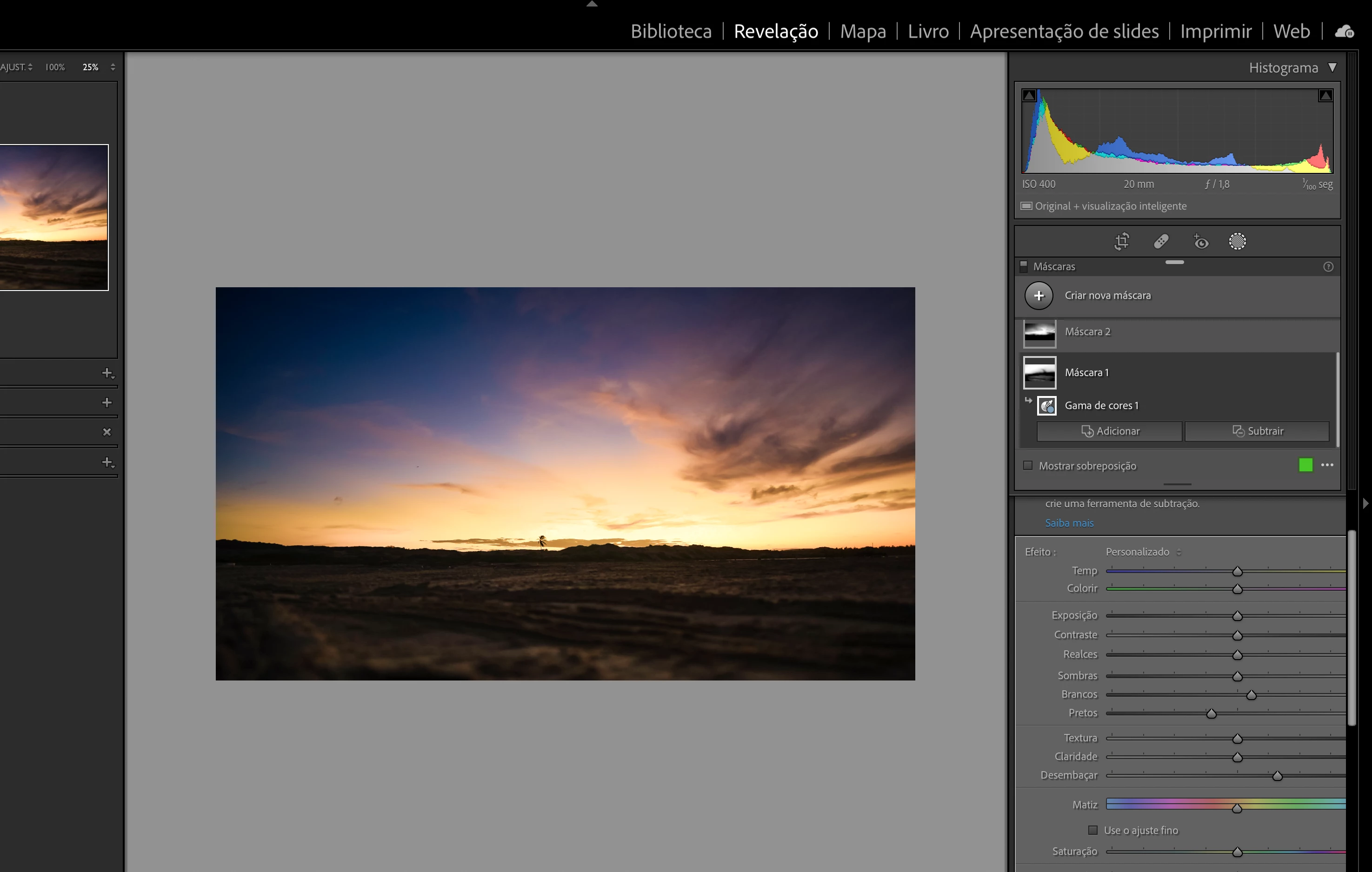Open the Máscaras help question icon
The image size is (1372, 872).
pos(1328,266)
